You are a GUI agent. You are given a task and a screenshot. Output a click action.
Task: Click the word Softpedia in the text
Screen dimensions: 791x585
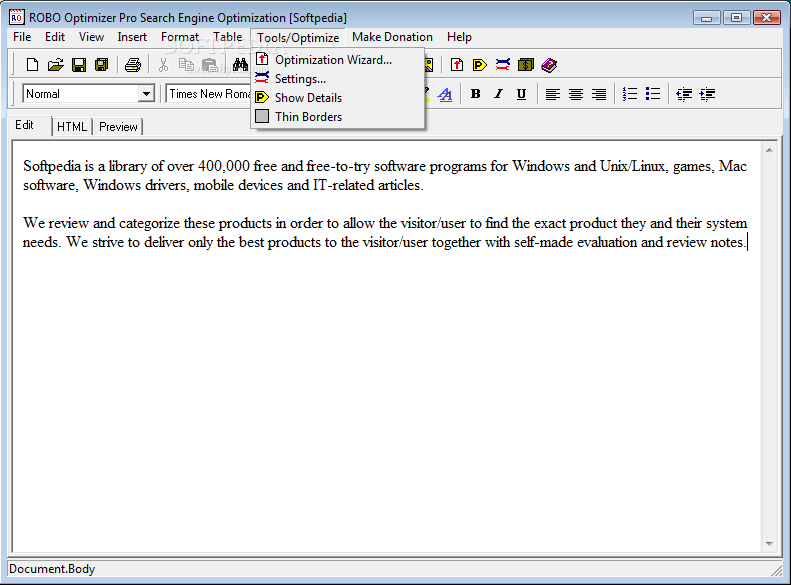52,166
